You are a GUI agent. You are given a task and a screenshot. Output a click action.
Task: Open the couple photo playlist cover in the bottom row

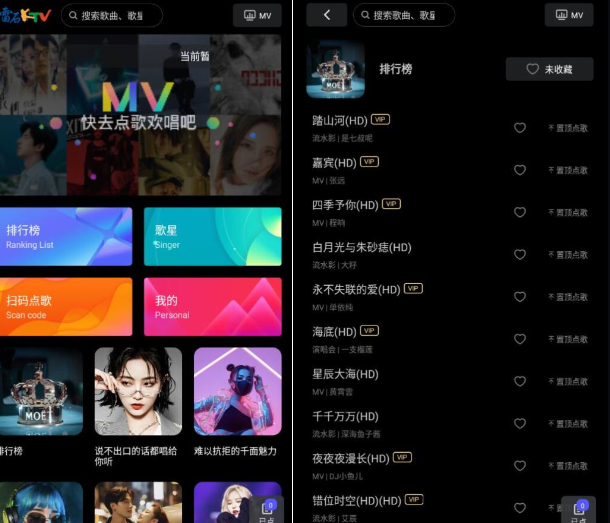(138, 502)
